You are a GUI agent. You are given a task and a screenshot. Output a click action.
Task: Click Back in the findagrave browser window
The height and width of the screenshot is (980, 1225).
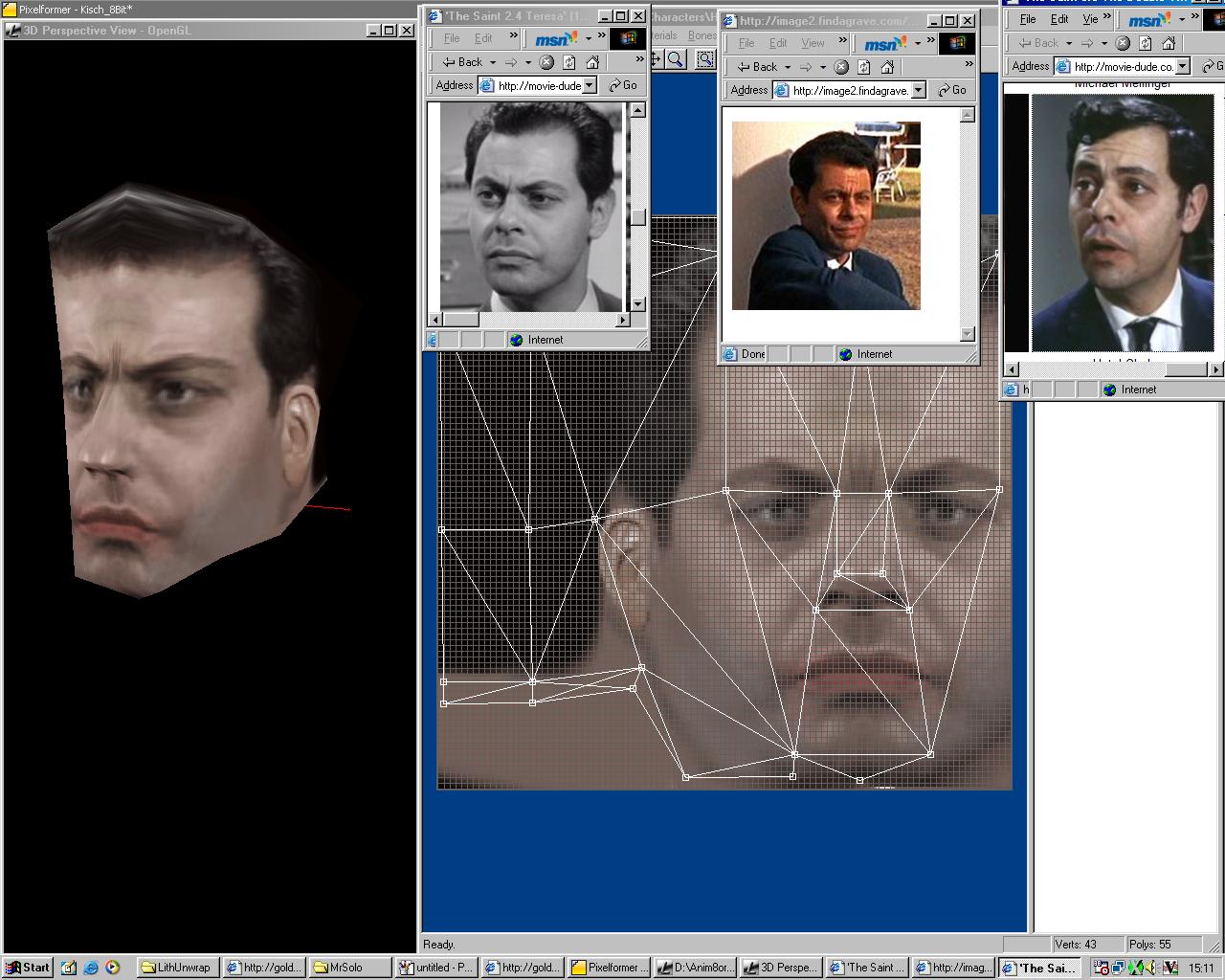point(757,67)
